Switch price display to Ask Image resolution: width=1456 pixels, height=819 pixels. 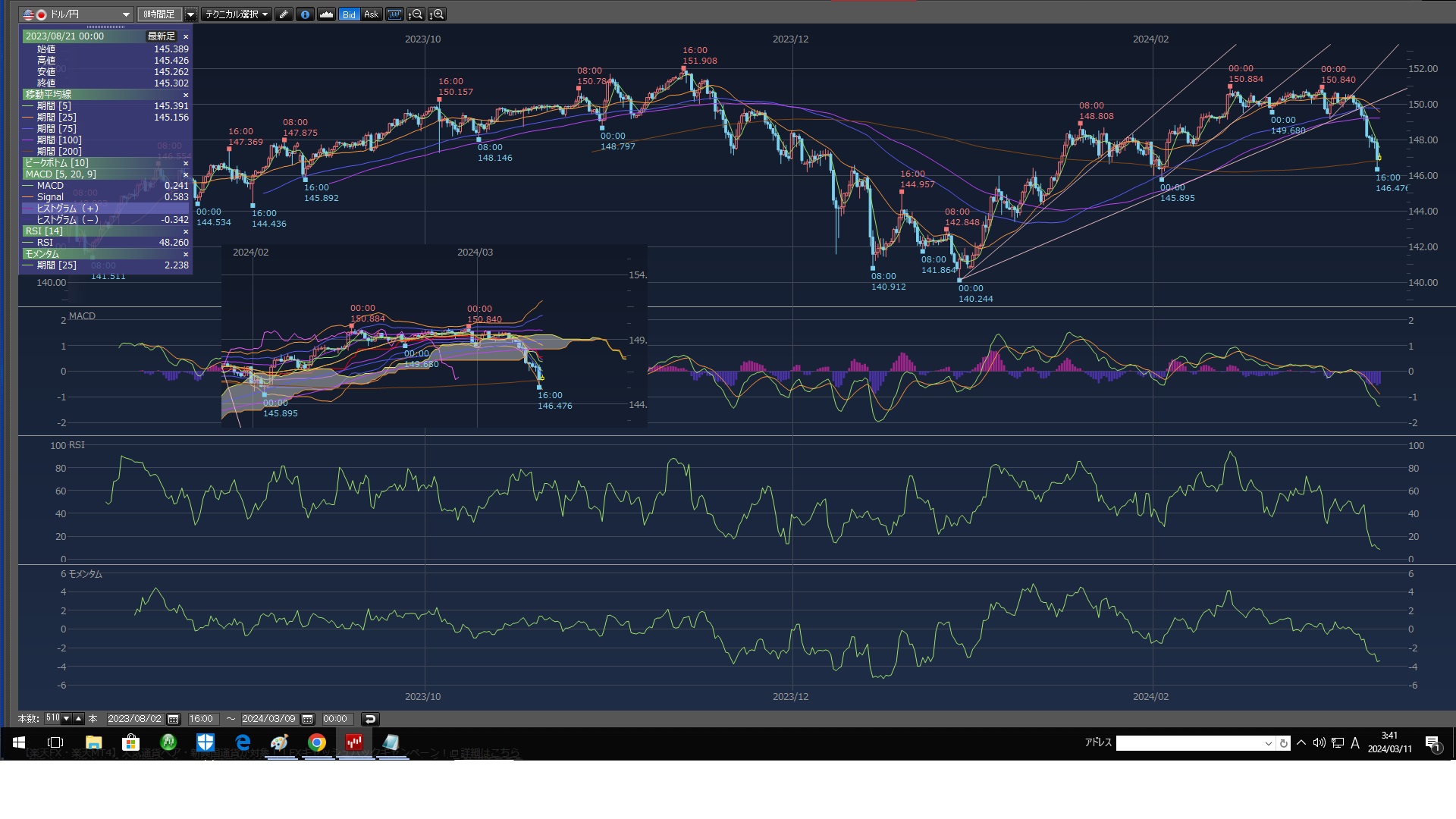371,14
